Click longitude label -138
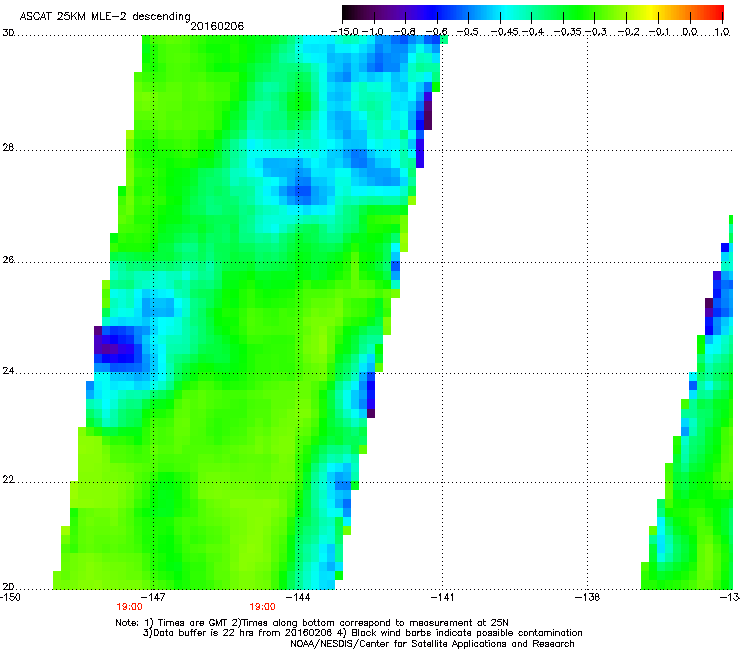 [587, 597]
